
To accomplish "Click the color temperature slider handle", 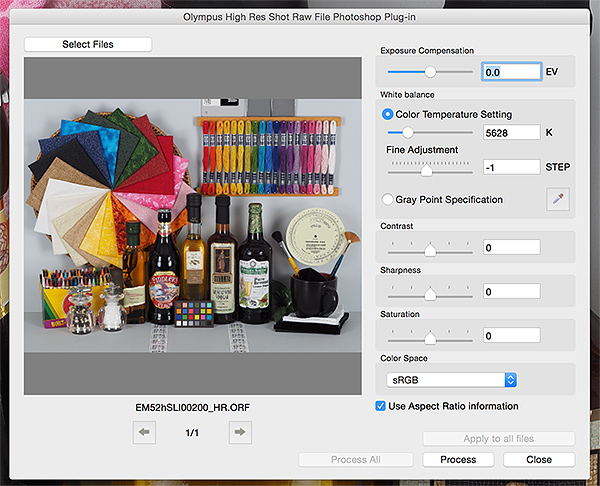I will point(408,132).
